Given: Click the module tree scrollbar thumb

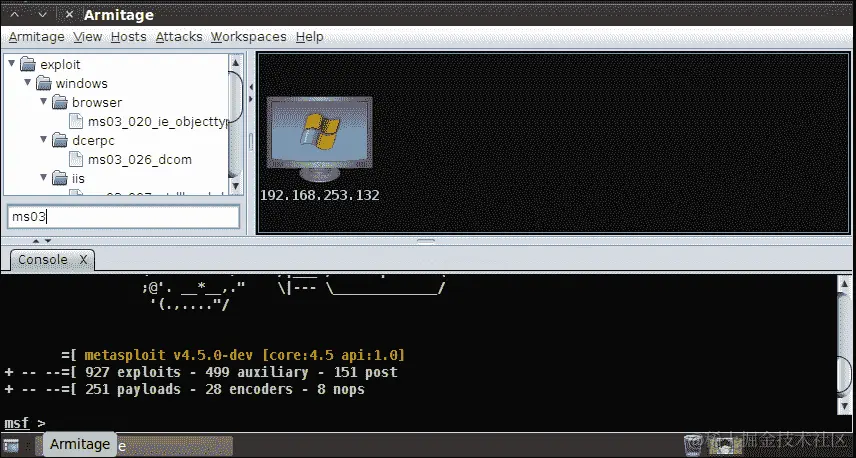Looking at the screenshot, I should pyautogui.click(x=235, y=96).
